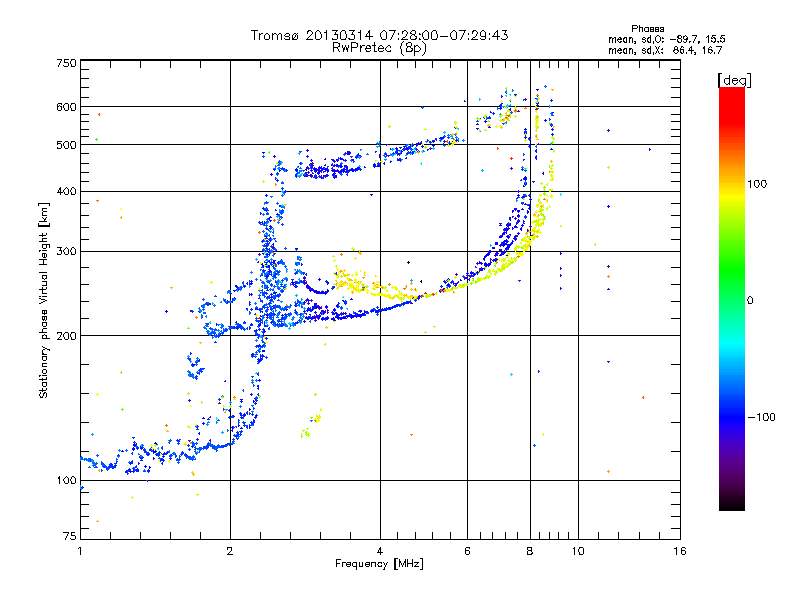This screenshot has width=800, height=600.
Task: Click the x-axis tick label '2'
Action: pos(230,551)
